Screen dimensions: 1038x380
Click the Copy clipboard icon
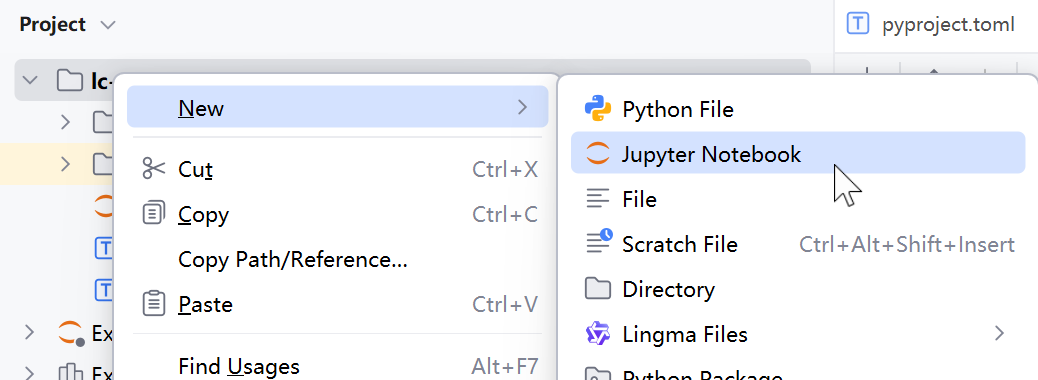click(154, 214)
